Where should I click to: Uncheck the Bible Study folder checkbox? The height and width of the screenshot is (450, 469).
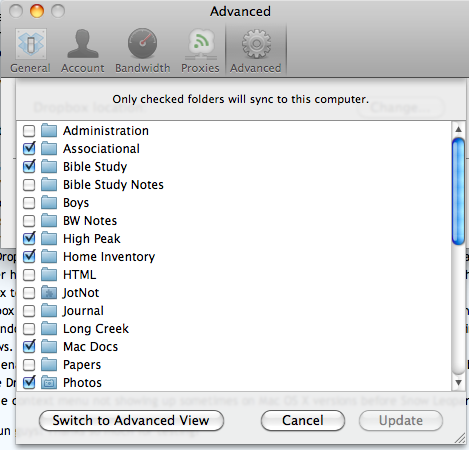[x=29, y=166]
